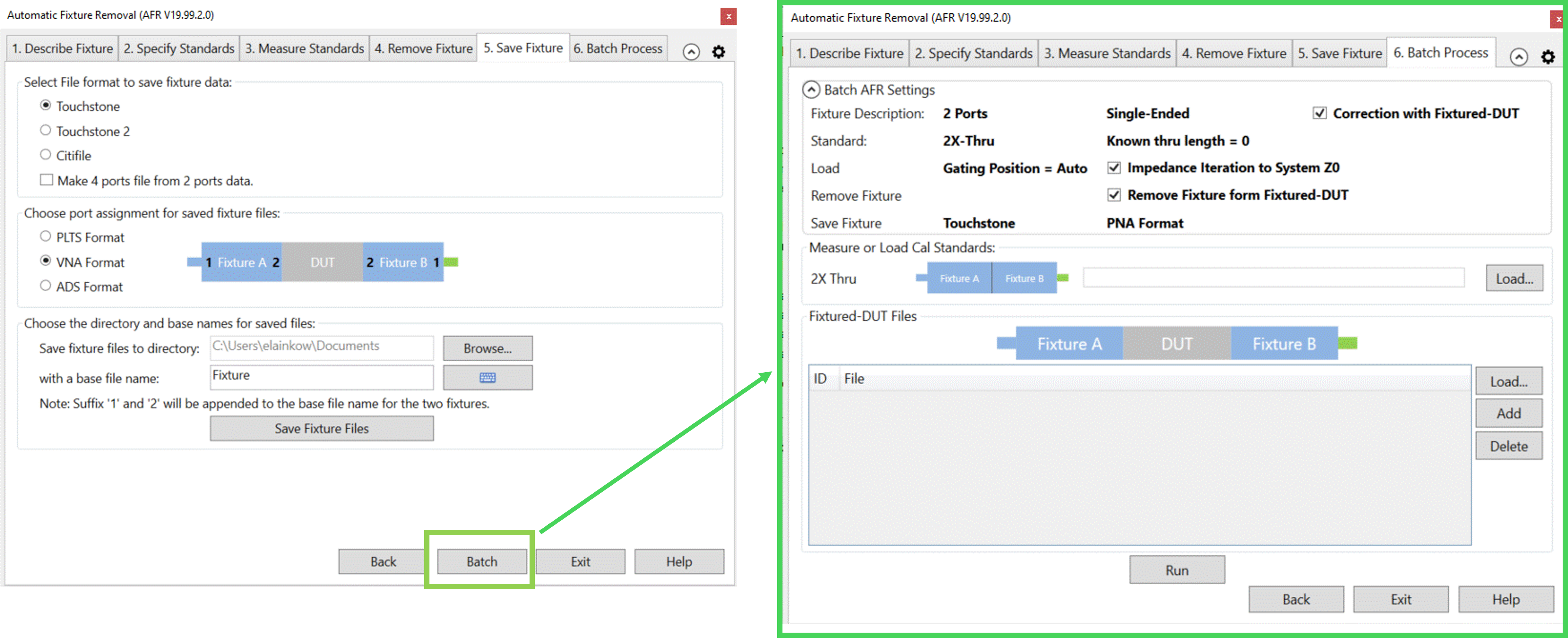Select the Touchstone 2 file format
1568x638 pixels.
(x=45, y=131)
